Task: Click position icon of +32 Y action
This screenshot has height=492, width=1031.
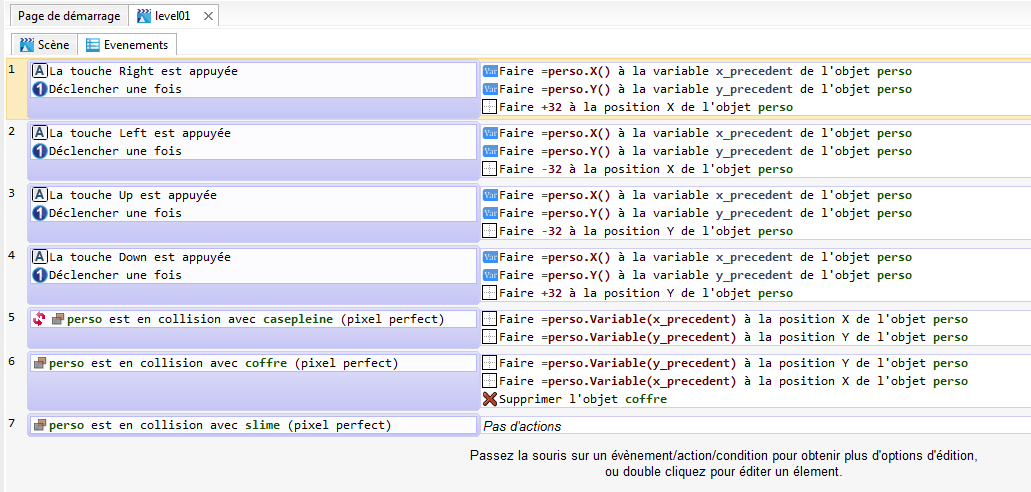Action: coord(489,293)
